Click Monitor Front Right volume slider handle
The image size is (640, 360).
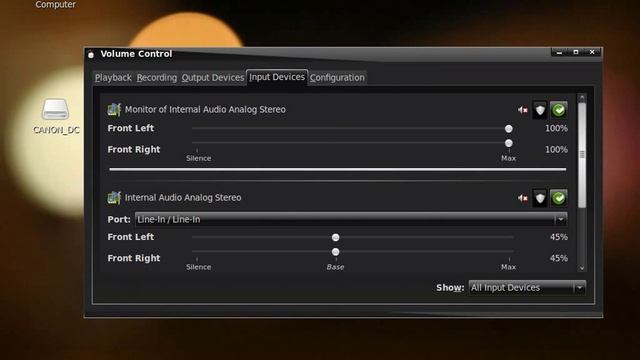click(x=509, y=143)
